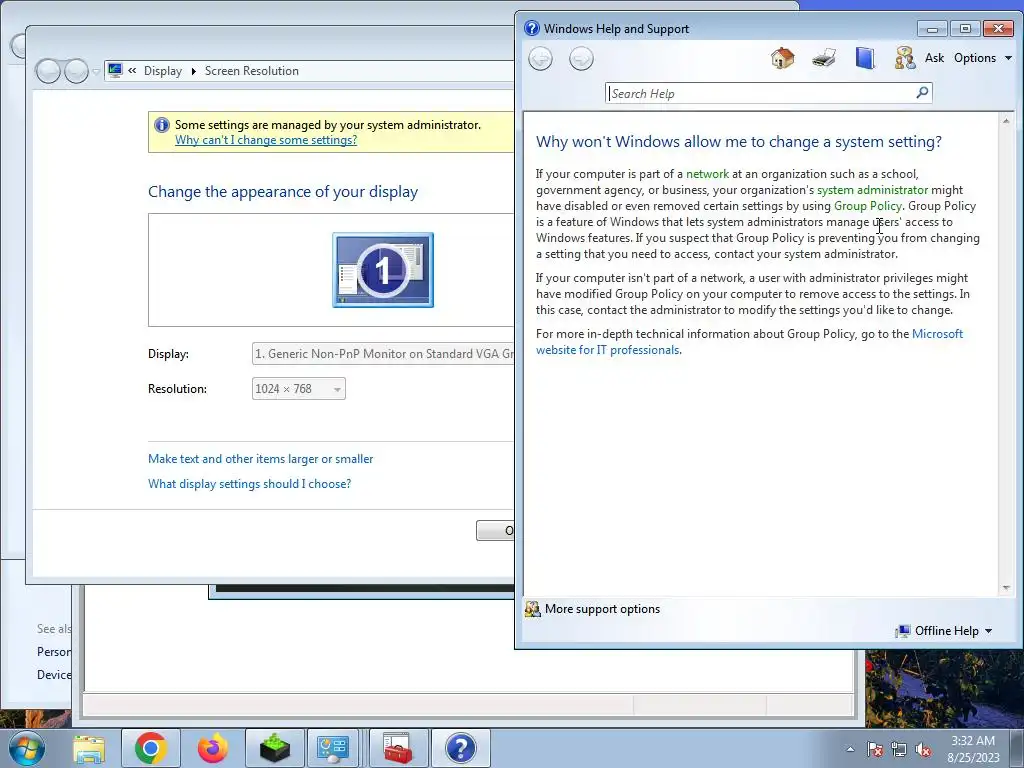
Task: Print the help topic using printer icon
Action: pyautogui.click(x=824, y=58)
